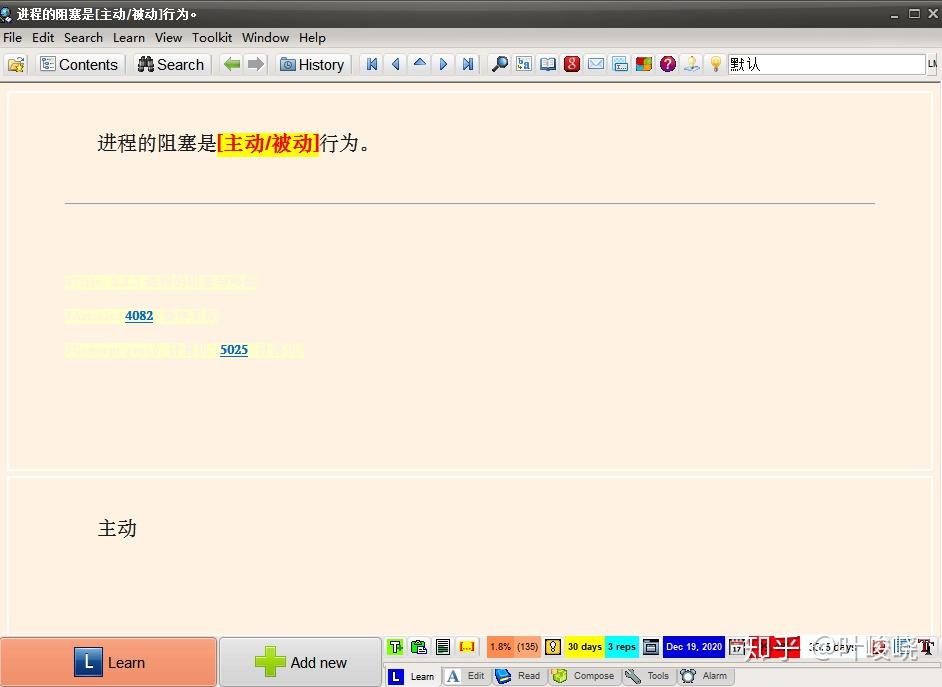Click the red Google search icon
Viewport: 942px width, 687px height.
[x=572, y=64]
